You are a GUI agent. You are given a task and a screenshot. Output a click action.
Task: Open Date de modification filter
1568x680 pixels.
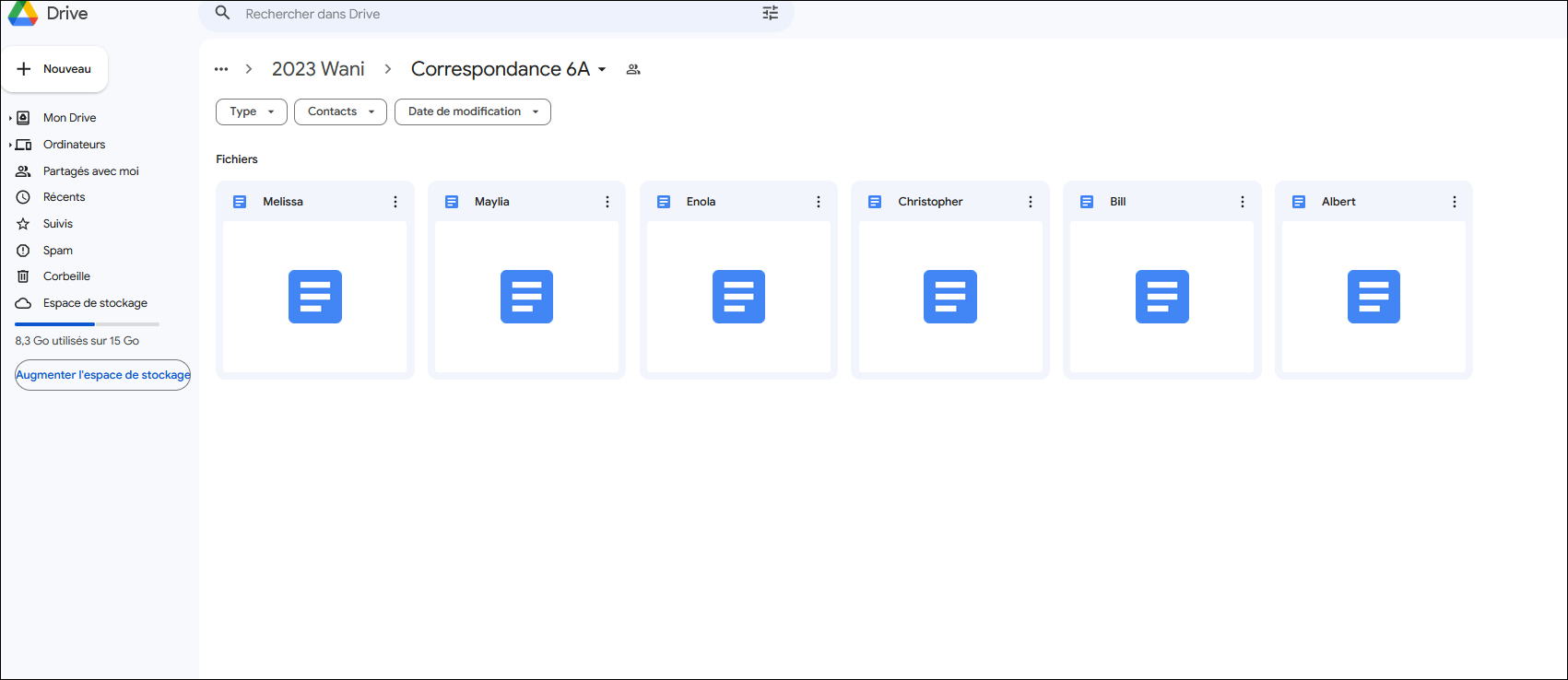click(472, 111)
